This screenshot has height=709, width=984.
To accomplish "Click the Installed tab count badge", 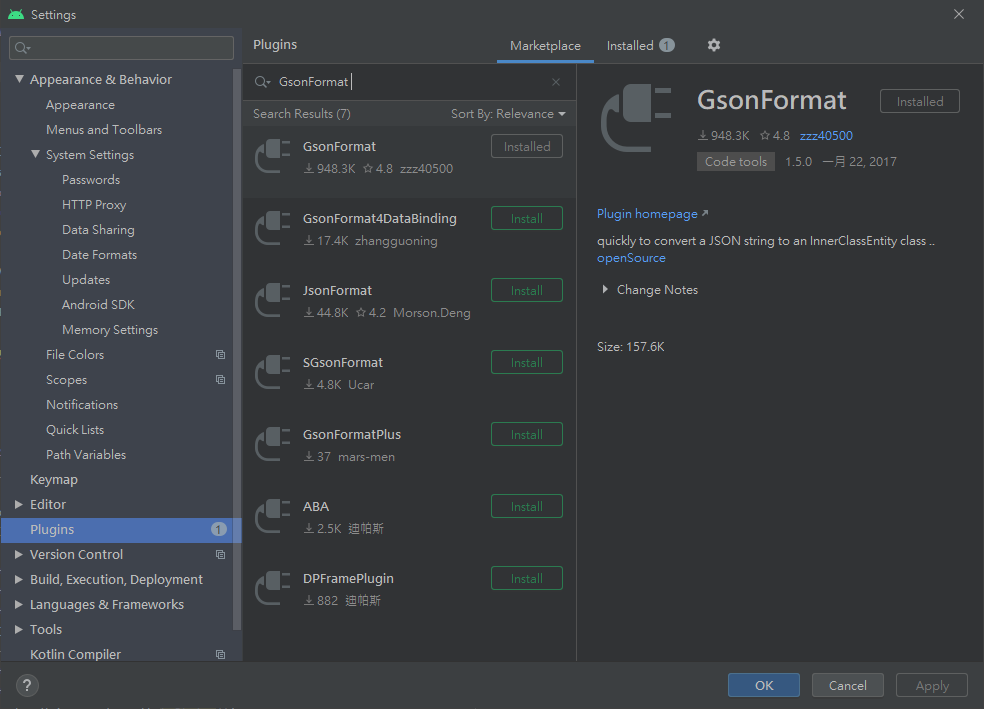I will (x=667, y=45).
